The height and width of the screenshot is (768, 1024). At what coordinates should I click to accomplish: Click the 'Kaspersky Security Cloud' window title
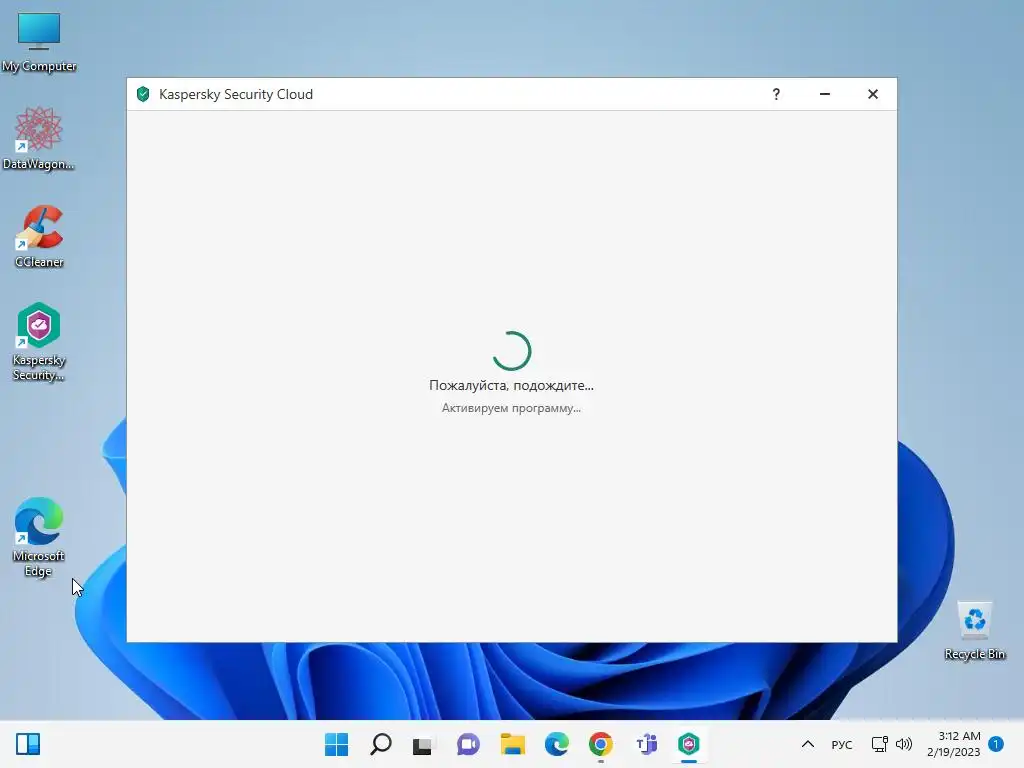[236, 94]
